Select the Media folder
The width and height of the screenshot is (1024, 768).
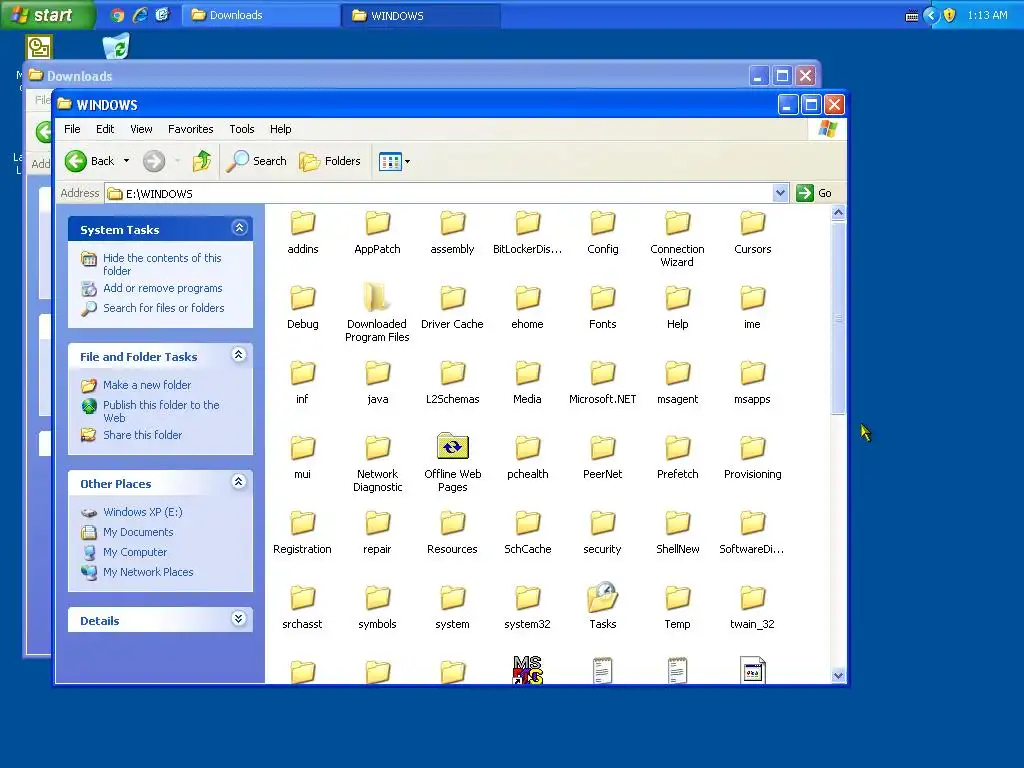point(527,382)
